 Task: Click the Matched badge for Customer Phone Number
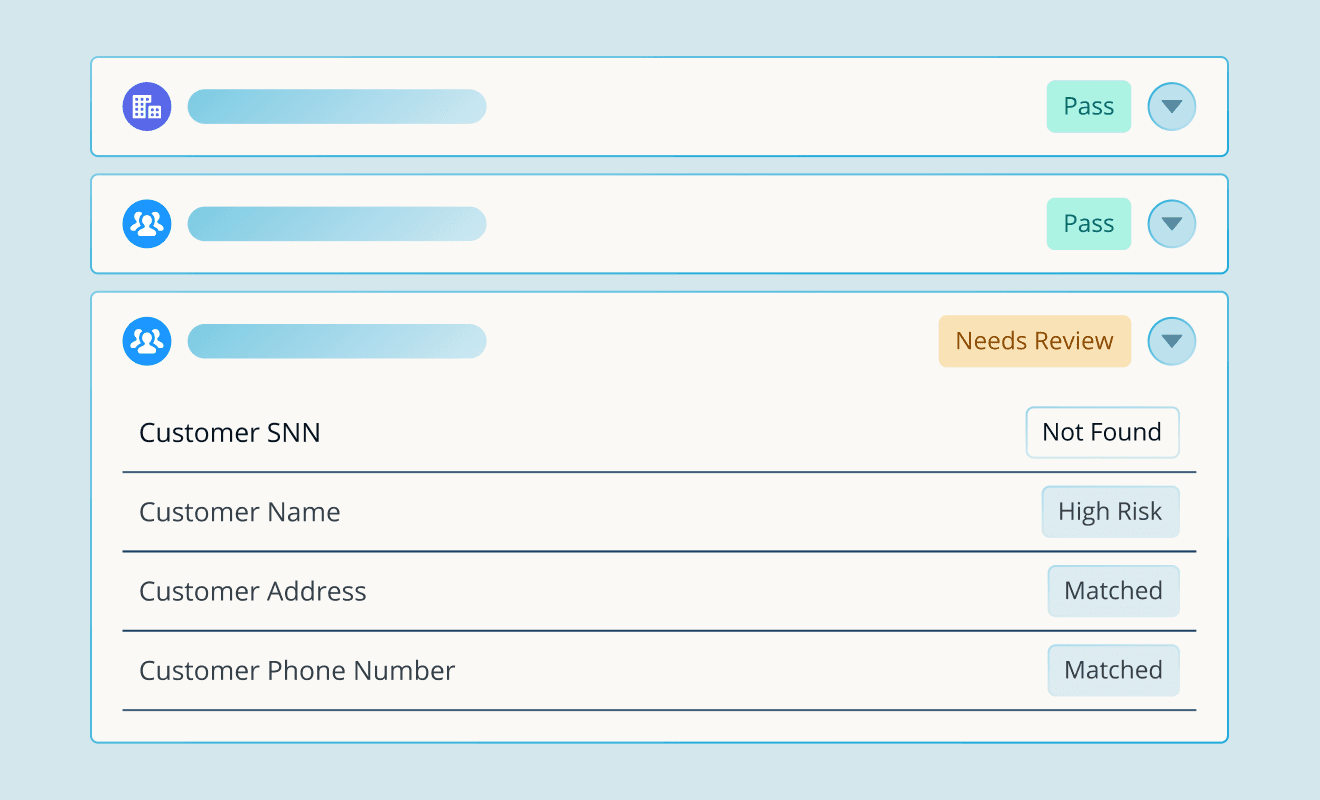point(1113,670)
